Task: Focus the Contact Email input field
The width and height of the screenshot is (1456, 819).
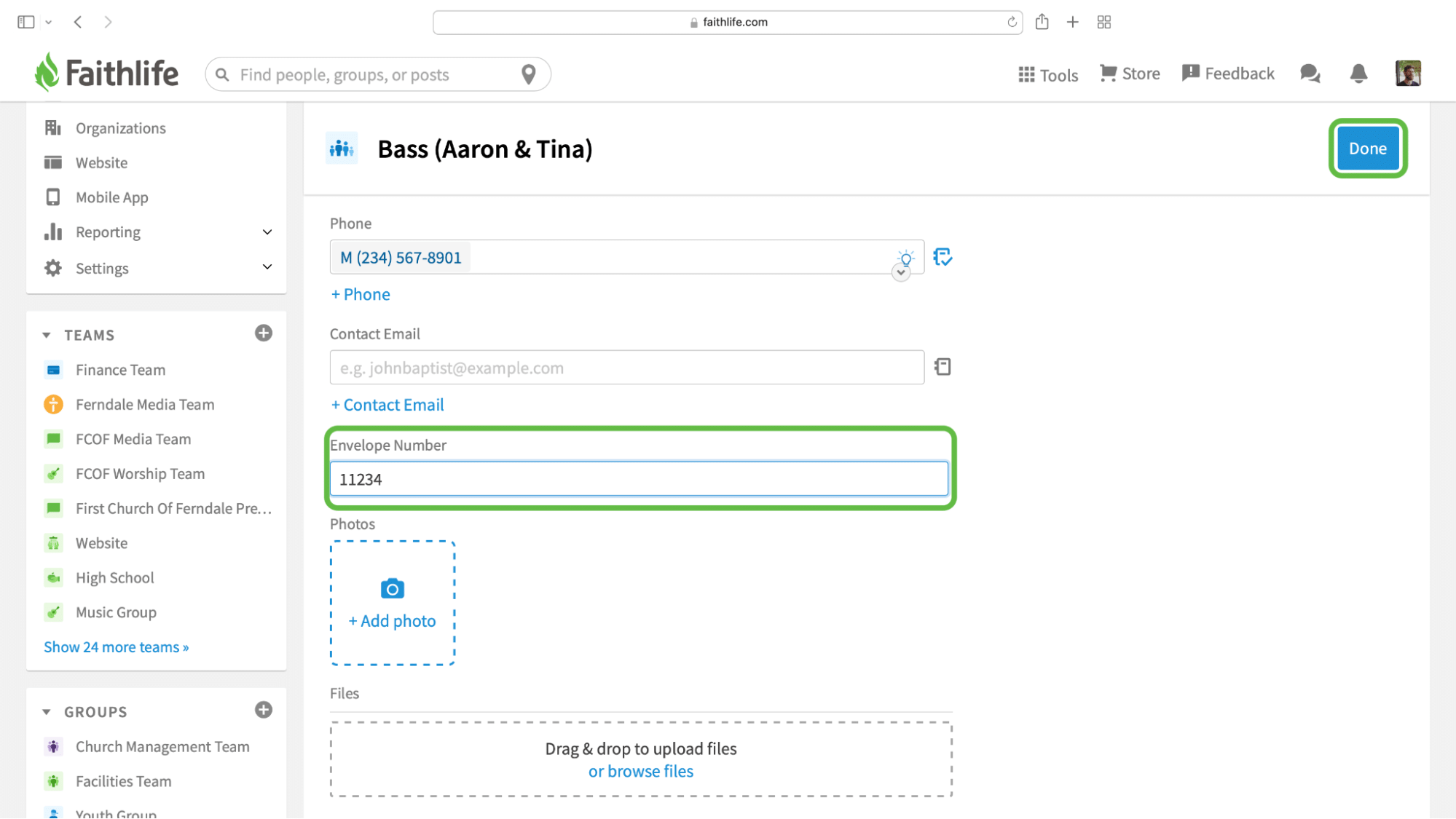Action: click(627, 368)
